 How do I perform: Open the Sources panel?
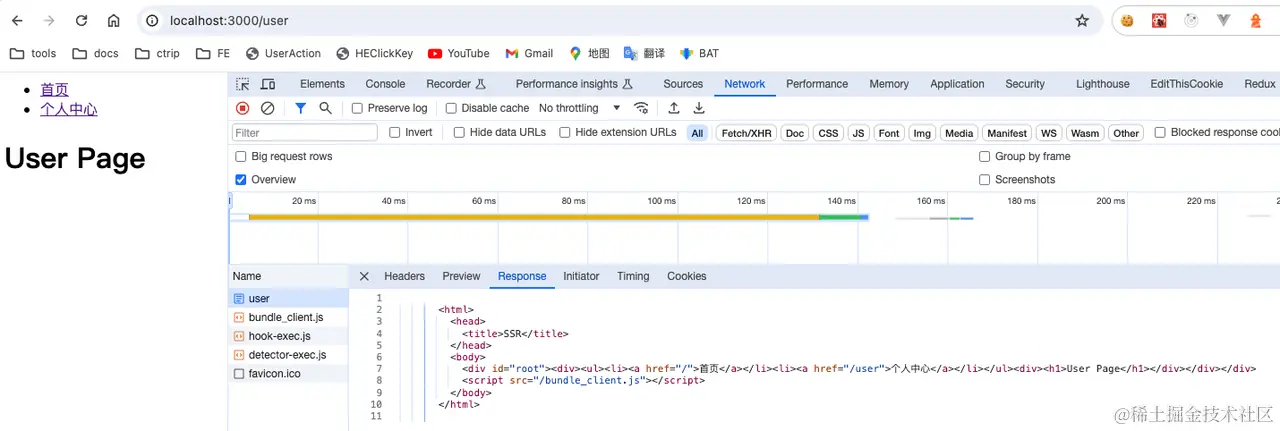pos(683,84)
